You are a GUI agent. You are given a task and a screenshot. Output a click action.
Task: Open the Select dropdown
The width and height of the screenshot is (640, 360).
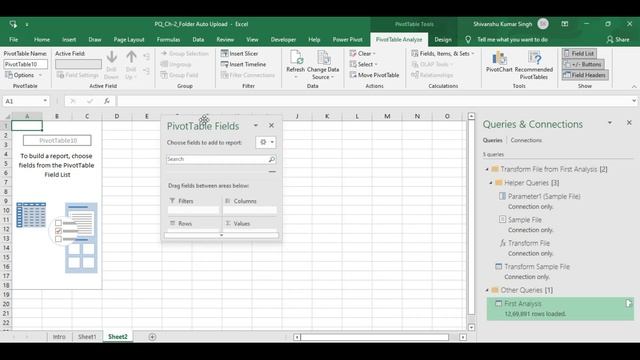[x=363, y=64]
